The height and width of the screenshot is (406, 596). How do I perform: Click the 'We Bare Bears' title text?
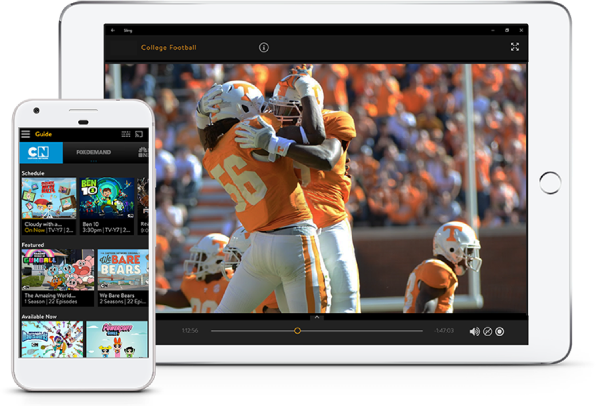[x=117, y=295]
